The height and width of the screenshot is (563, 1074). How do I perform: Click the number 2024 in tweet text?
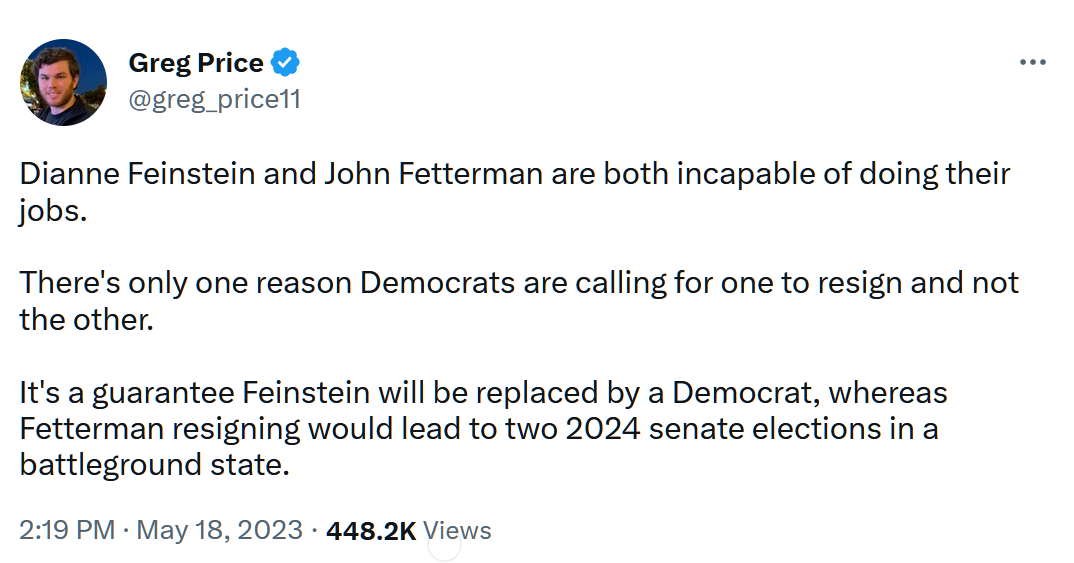pyautogui.click(x=603, y=429)
